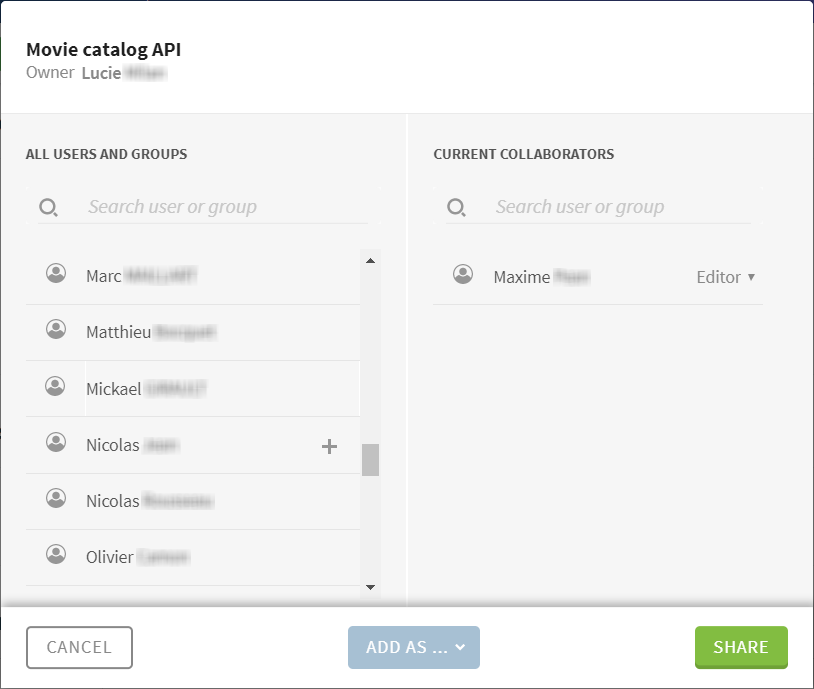Click the search icon under All Users and Groups
The image size is (814, 689).
pyautogui.click(x=48, y=207)
